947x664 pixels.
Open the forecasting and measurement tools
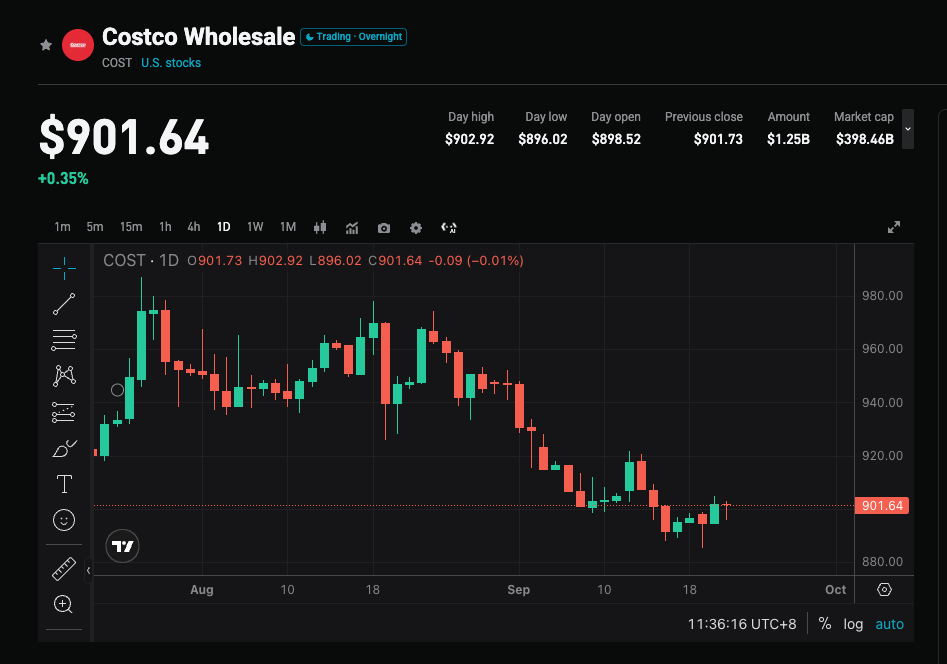click(x=64, y=412)
